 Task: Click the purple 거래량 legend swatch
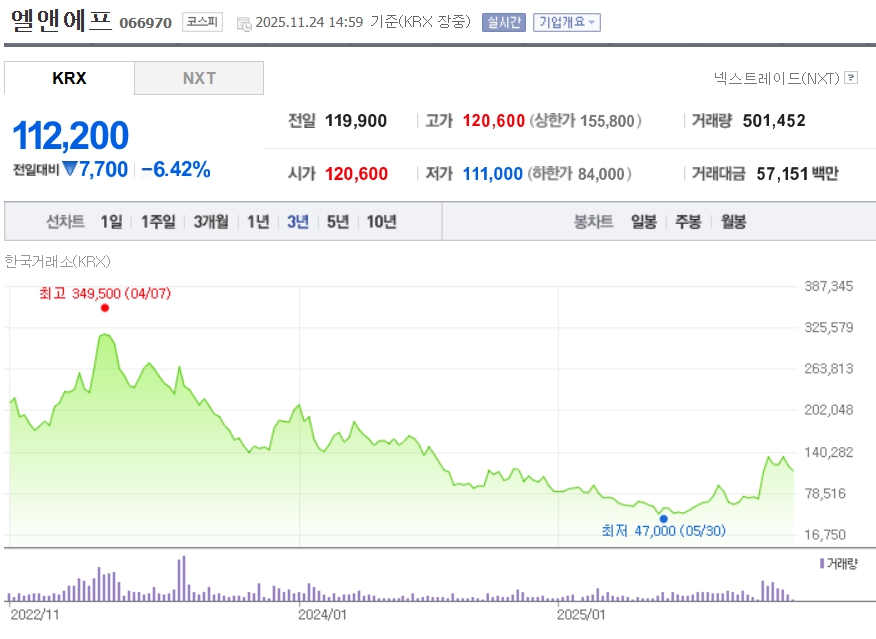[x=822, y=563]
